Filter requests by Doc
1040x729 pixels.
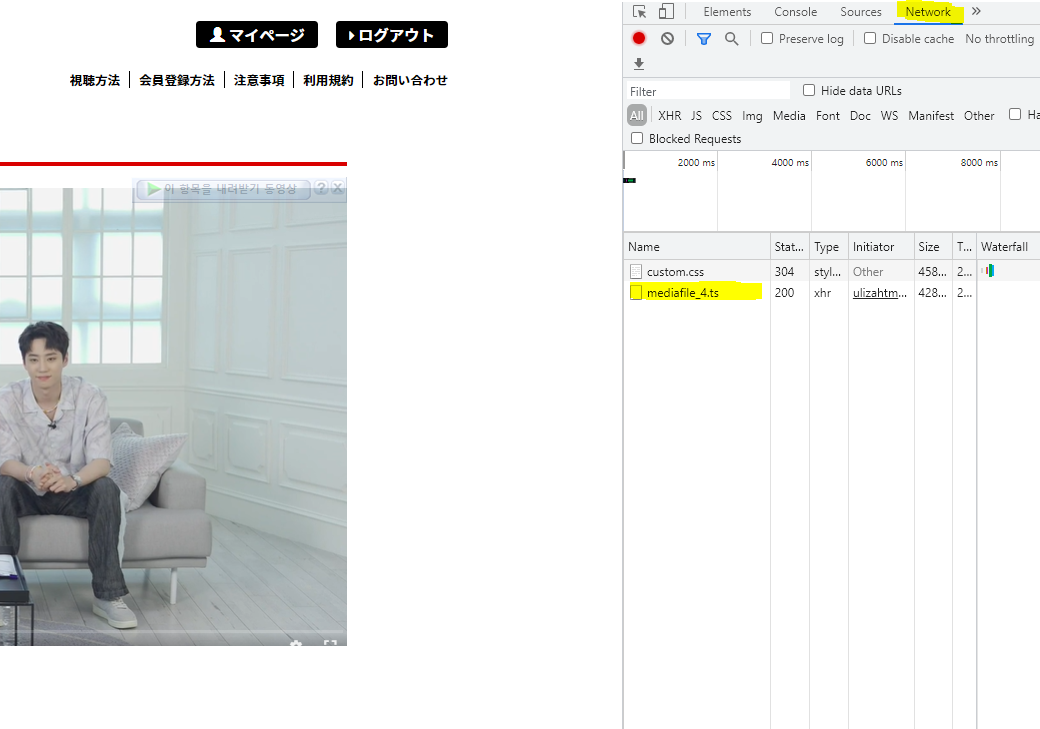coord(860,115)
